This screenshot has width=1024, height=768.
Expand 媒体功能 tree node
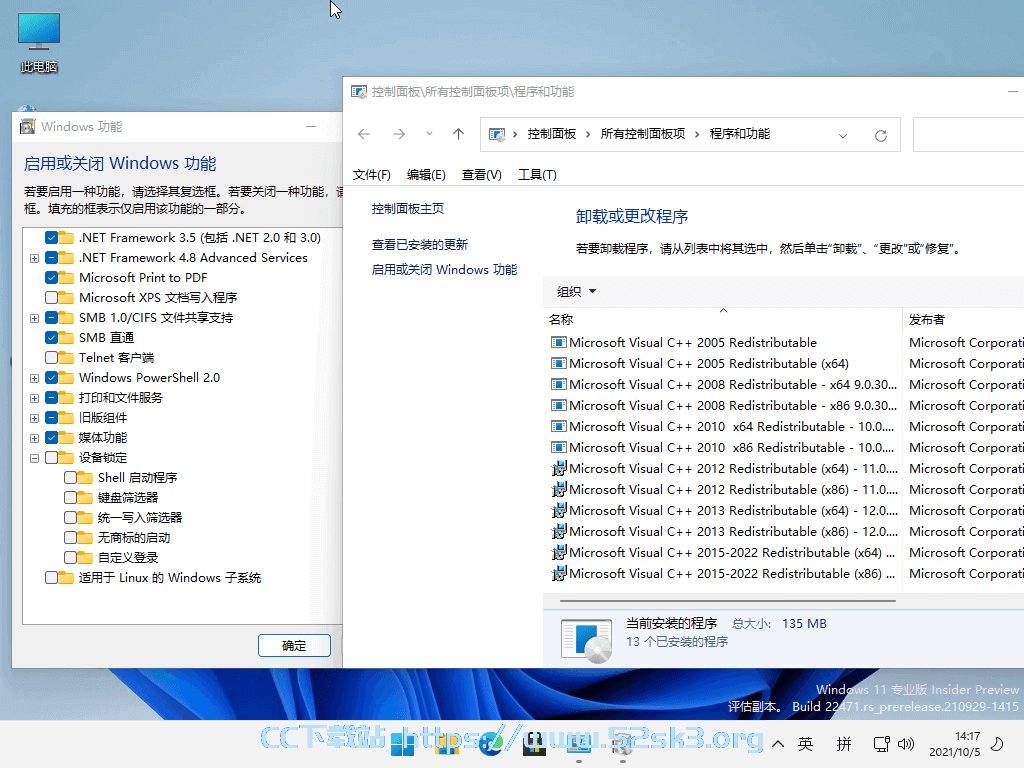click(35, 438)
